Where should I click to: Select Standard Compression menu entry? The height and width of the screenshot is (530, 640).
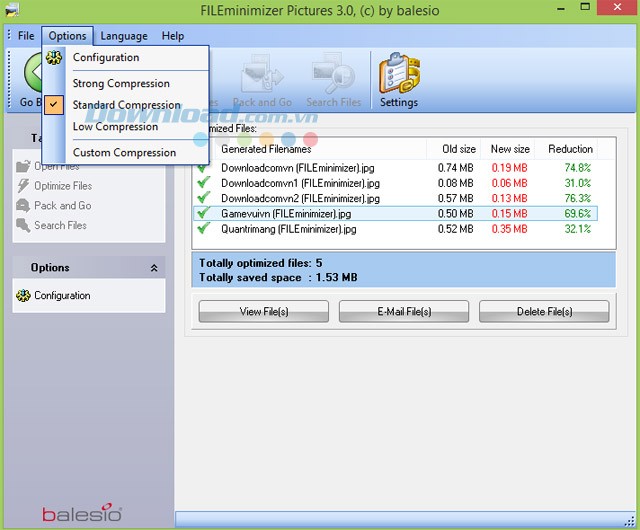pyautogui.click(x=125, y=105)
